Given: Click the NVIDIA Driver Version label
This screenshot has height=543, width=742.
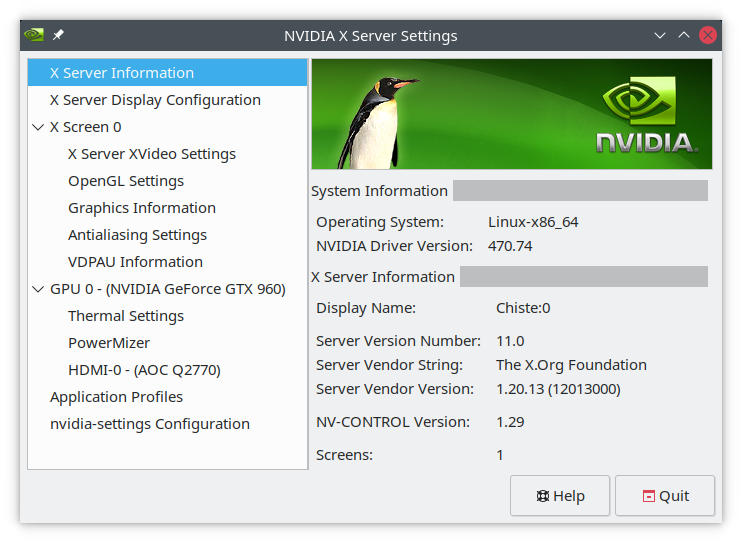Looking at the screenshot, I should pyautogui.click(x=395, y=246).
